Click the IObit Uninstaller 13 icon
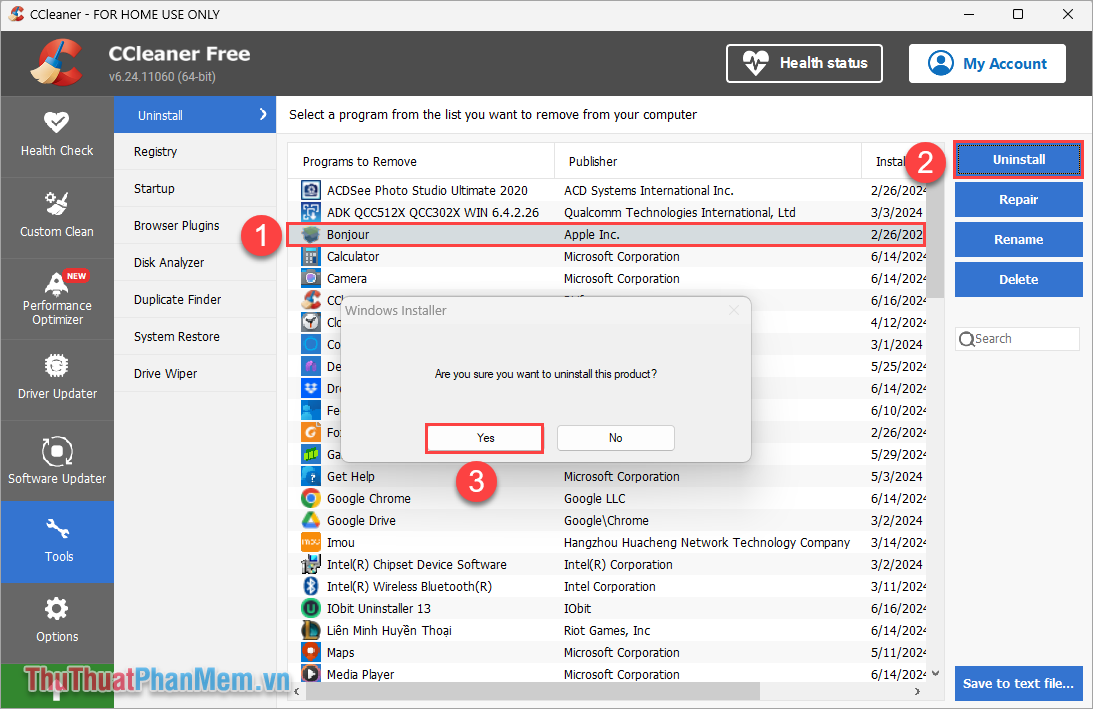The height and width of the screenshot is (709, 1093). (x=310, y=609)
